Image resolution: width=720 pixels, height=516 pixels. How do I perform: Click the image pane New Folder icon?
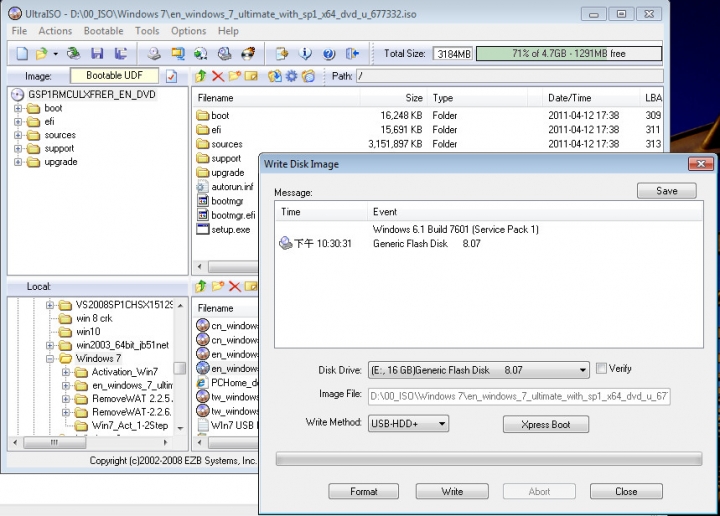point(235,76)
